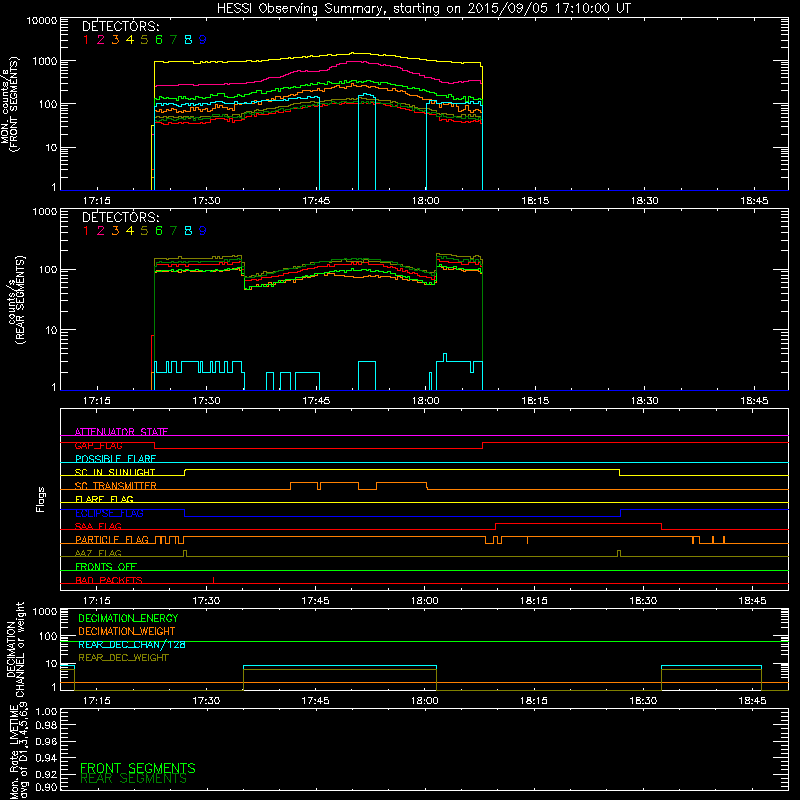Select detector 9 in front segments legend
This screenshot has height=800, width=800.
pos(203,40)
